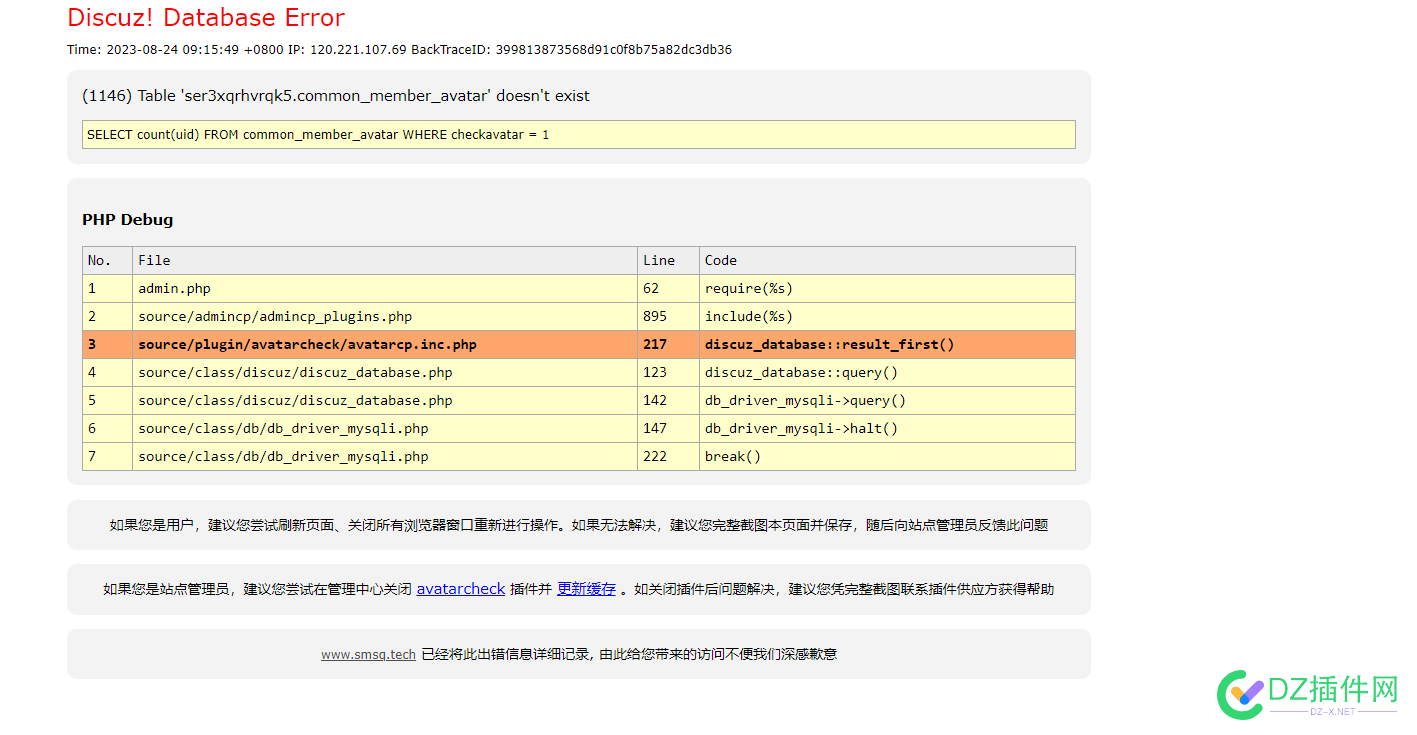The height and width of the screenshot is (735, 1417).
Task: Click line number 142 cell
Action: [668, 400]
